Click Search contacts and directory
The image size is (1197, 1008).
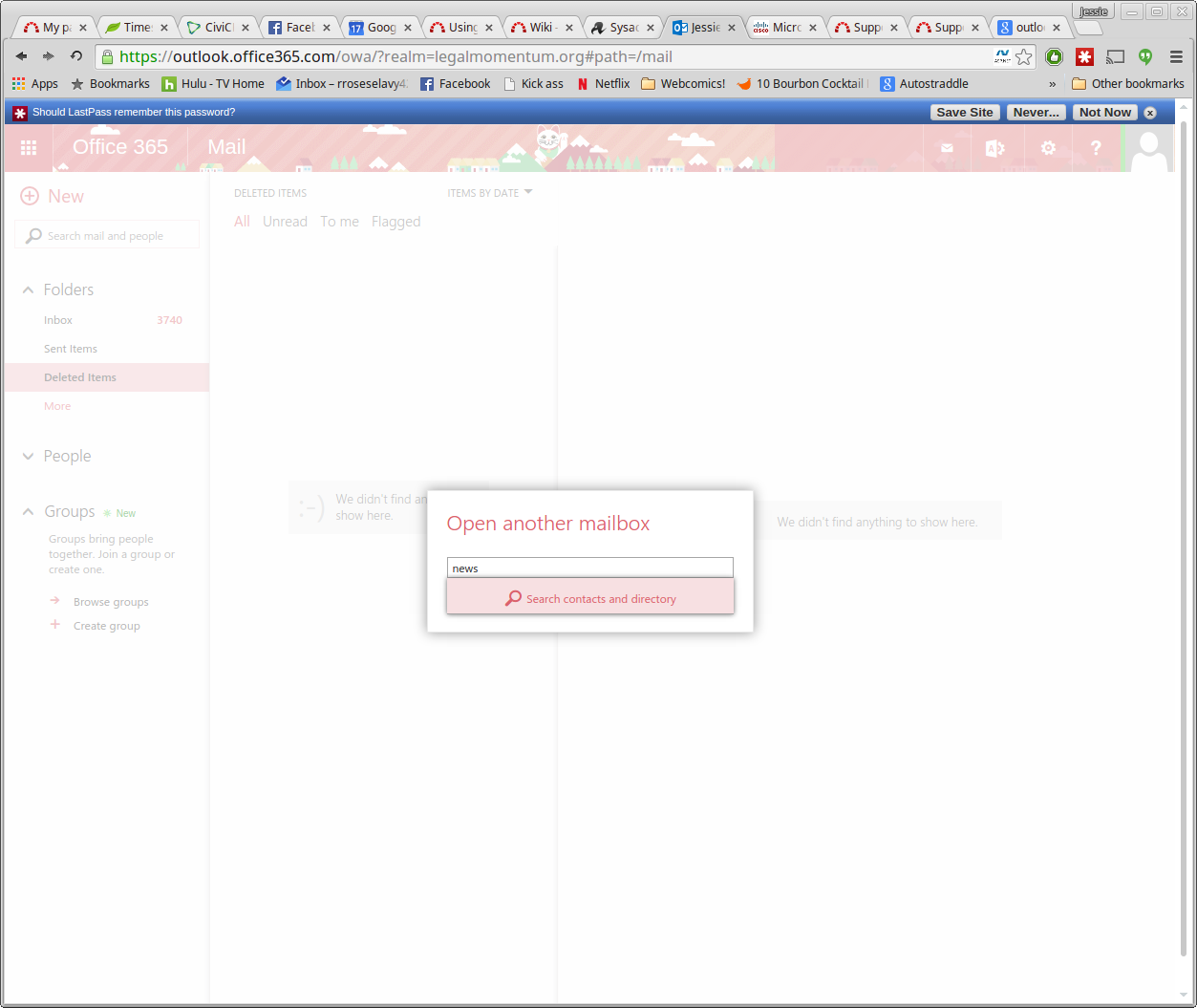[x=590, y=599]
